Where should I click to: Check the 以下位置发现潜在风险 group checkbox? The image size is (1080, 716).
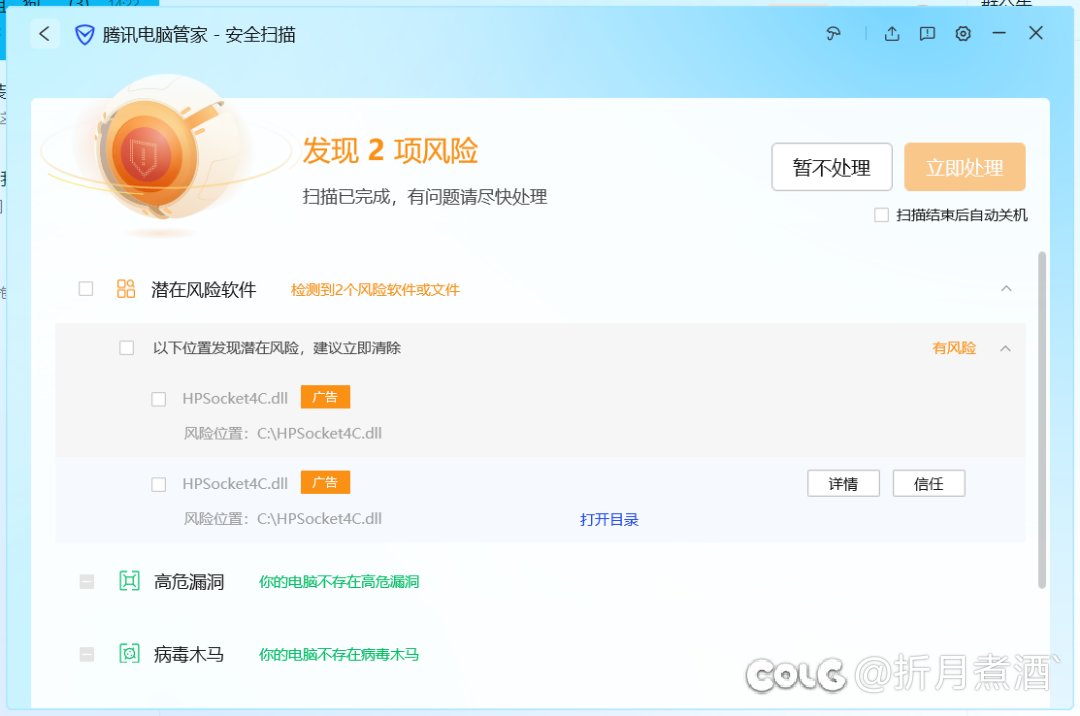coord(127,348)
